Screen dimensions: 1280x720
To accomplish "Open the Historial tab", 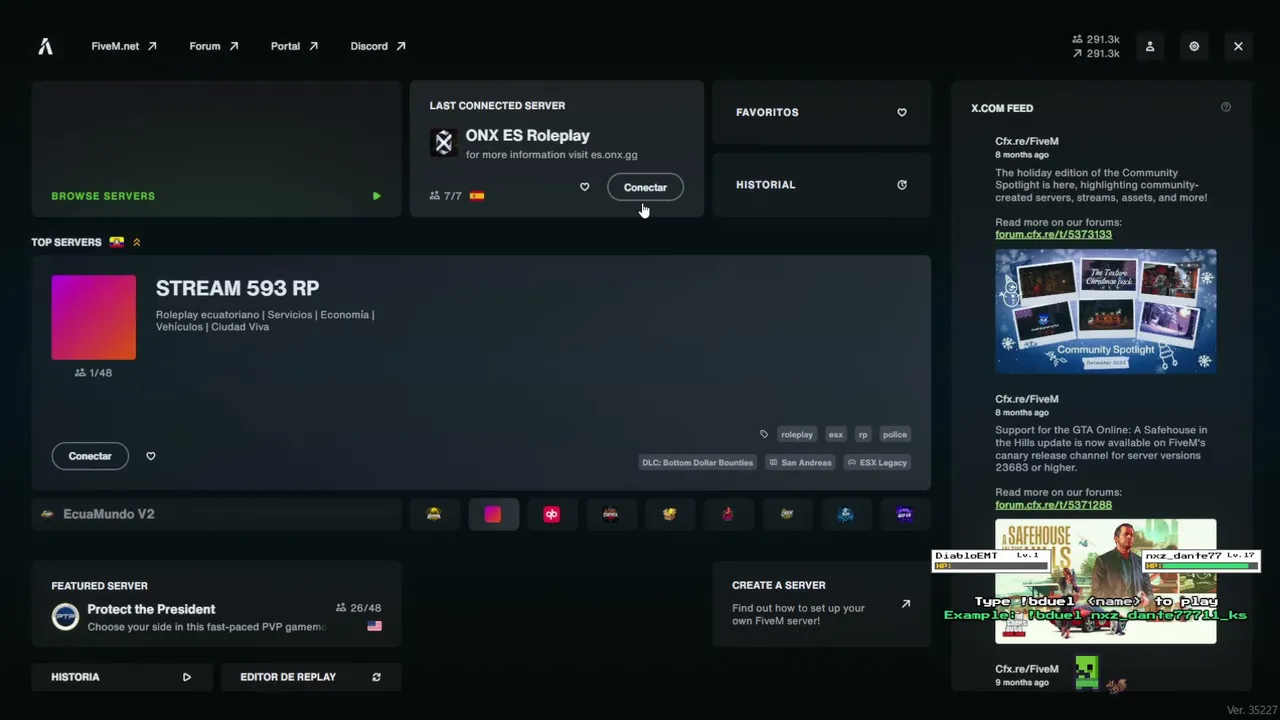I will [822, 185].
